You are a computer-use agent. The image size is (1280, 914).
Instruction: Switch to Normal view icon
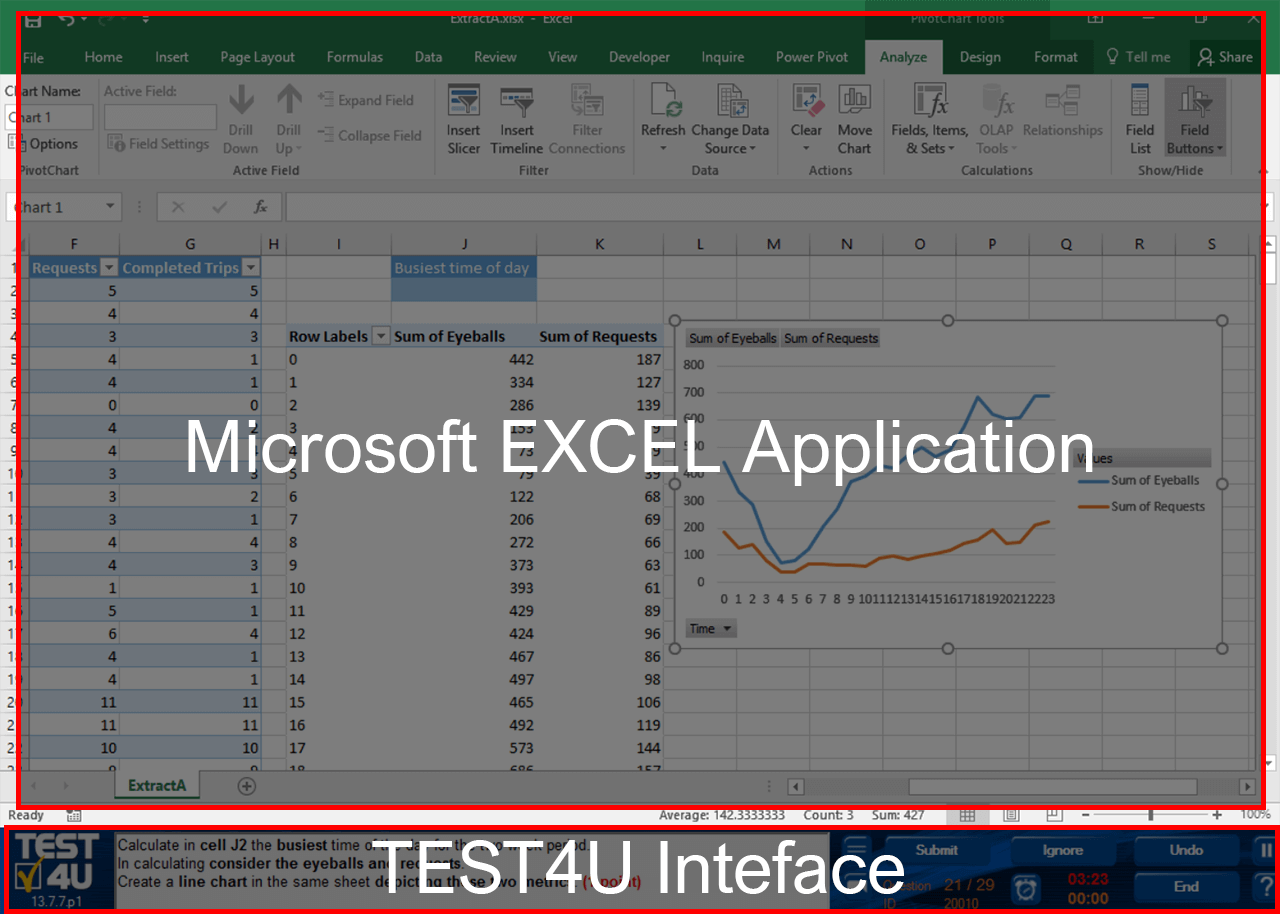(967, 815)
